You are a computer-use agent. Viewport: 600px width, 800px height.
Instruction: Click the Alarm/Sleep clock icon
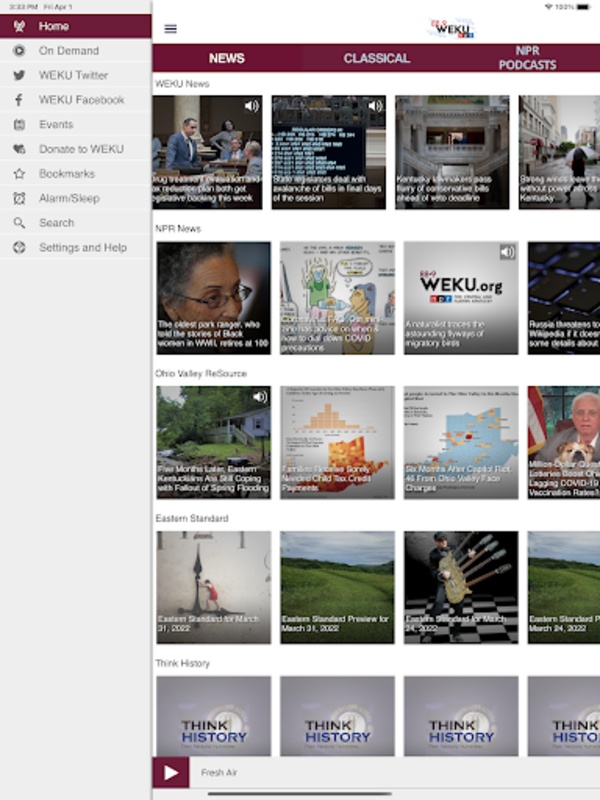coord(19,198)
